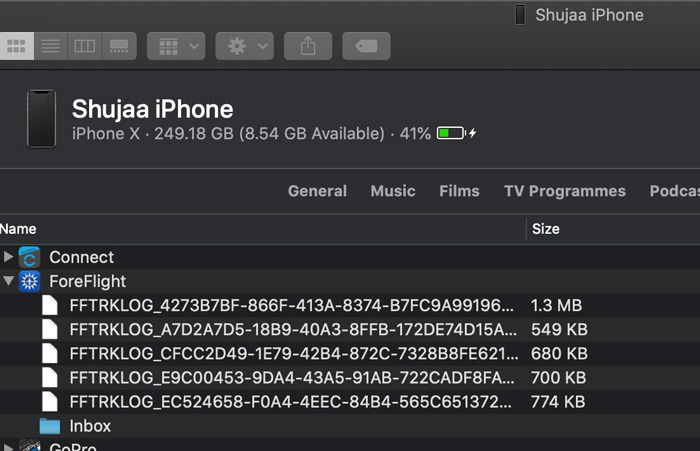Viewport: 700px width, 451px height.
Task: Sort files by Name column header
Action: [18, 229]
